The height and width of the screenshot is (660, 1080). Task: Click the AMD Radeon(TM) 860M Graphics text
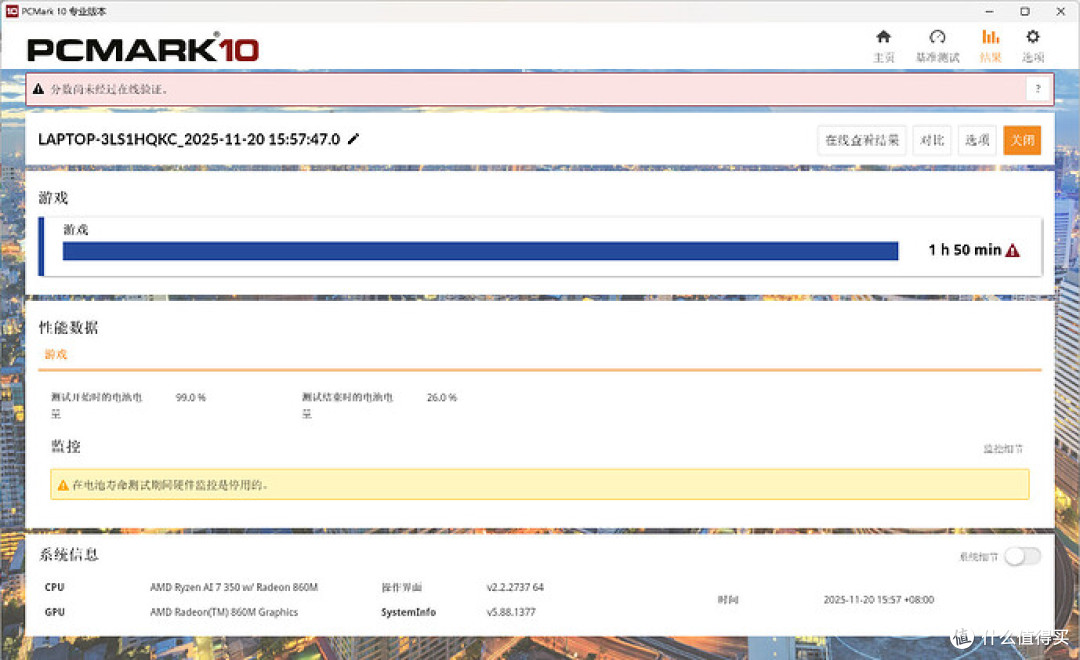click(x=224, y=612)
